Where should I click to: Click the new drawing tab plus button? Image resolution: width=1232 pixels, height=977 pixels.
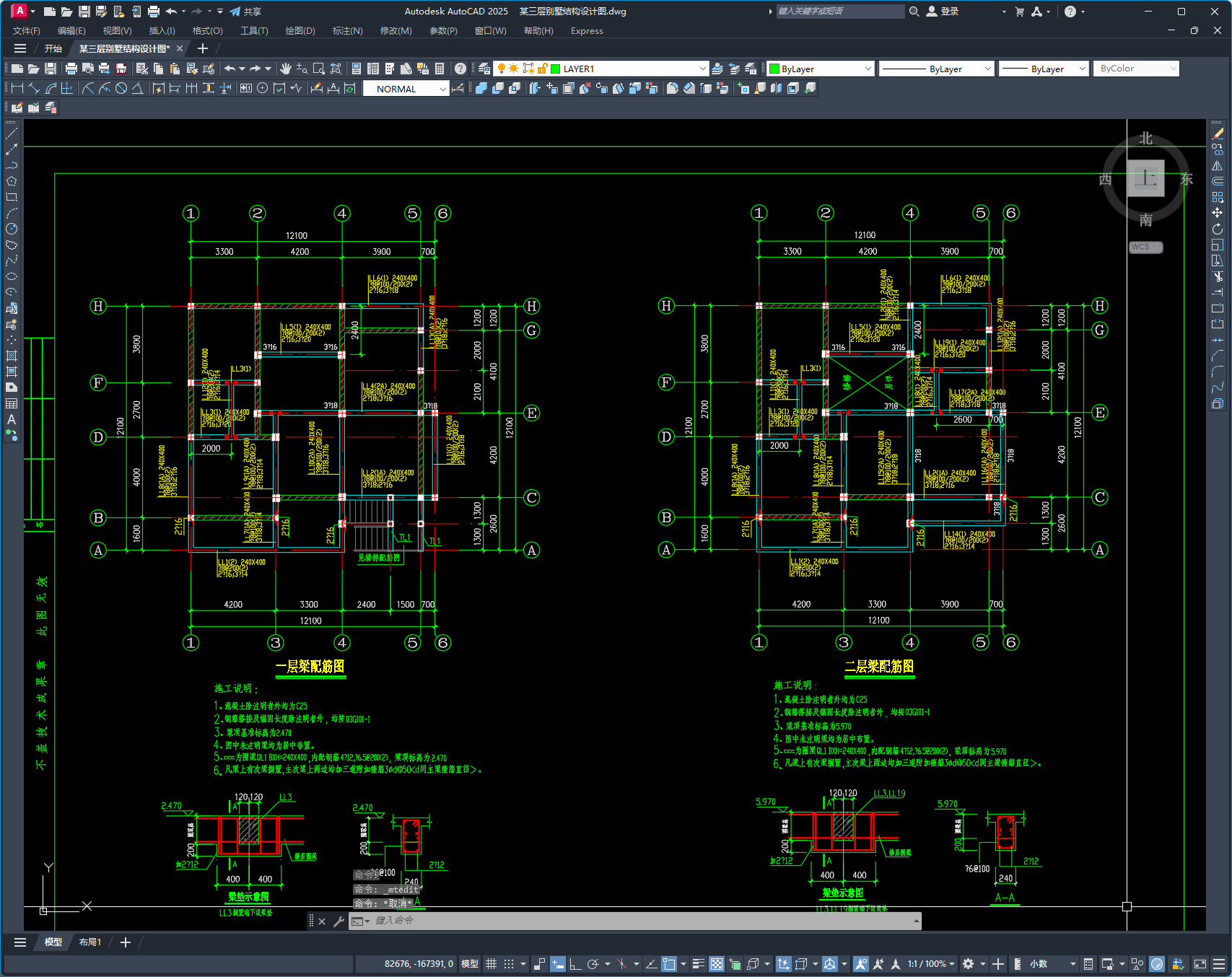[203, 48]
